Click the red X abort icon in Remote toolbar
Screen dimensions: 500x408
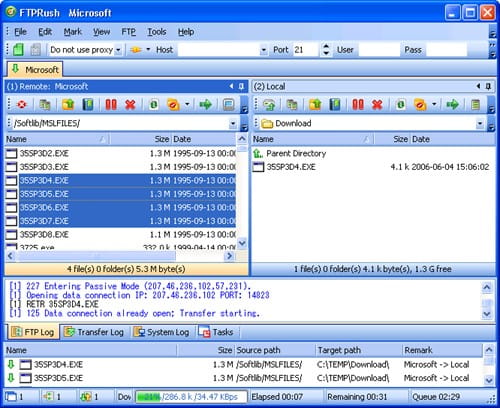click(x=130, y=105)
